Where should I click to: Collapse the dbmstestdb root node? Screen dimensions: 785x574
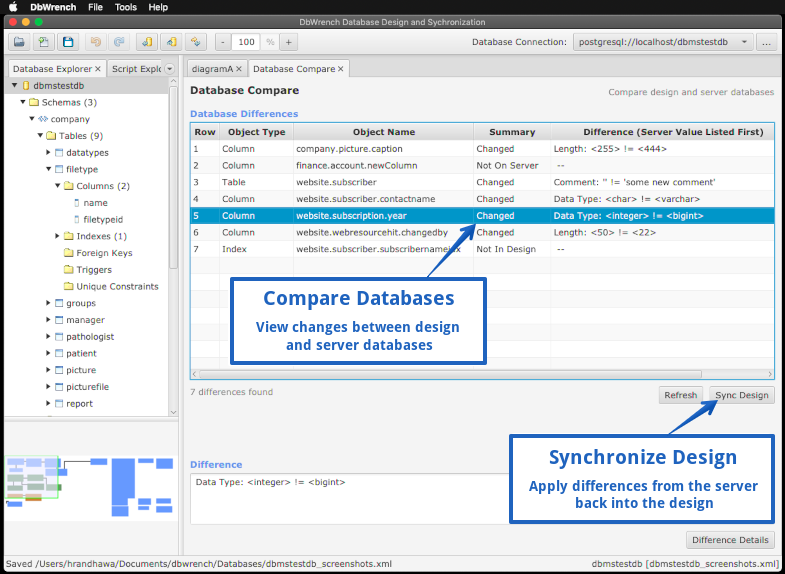point(15,86)
